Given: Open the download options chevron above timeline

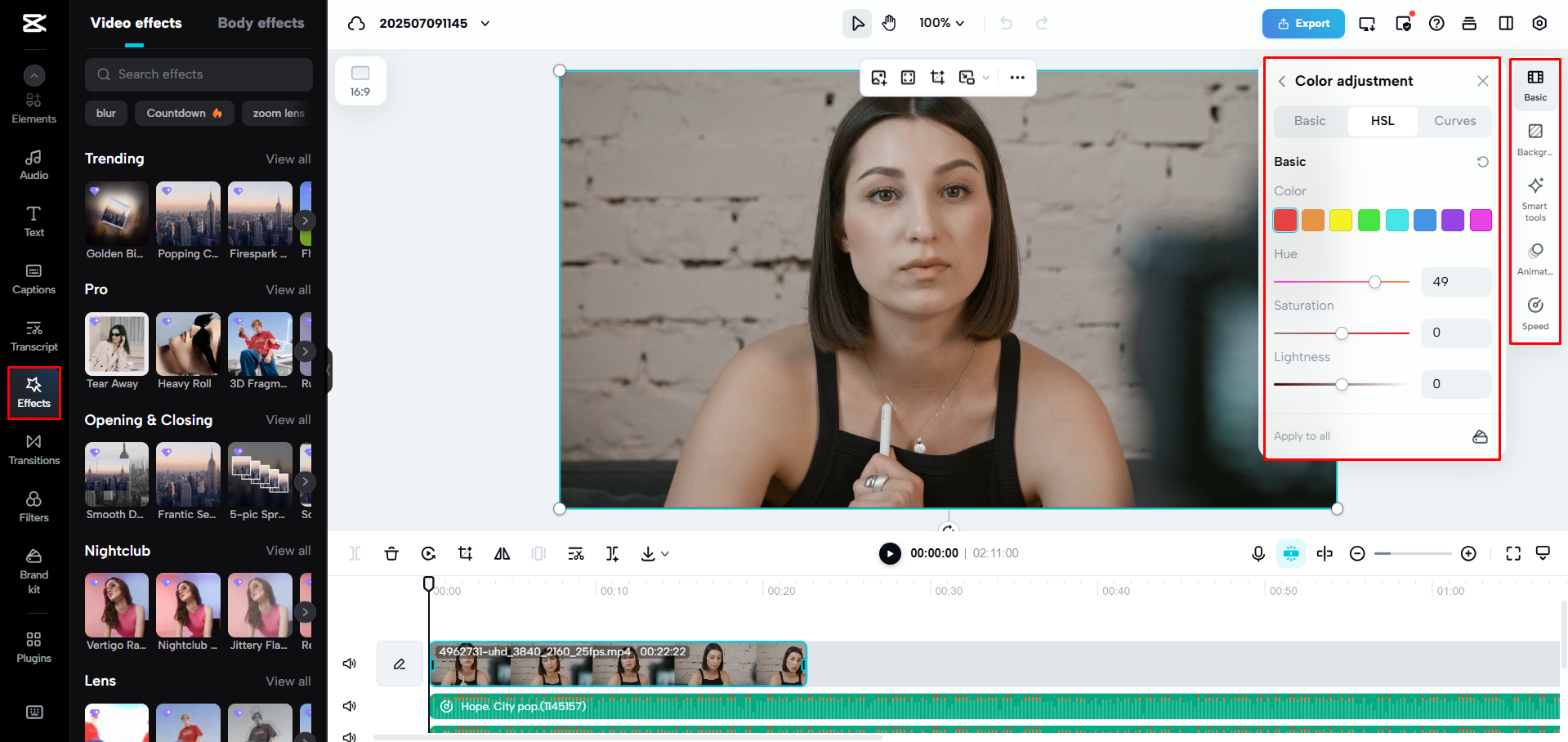Looking at the screenshot, I should point(664,553).
